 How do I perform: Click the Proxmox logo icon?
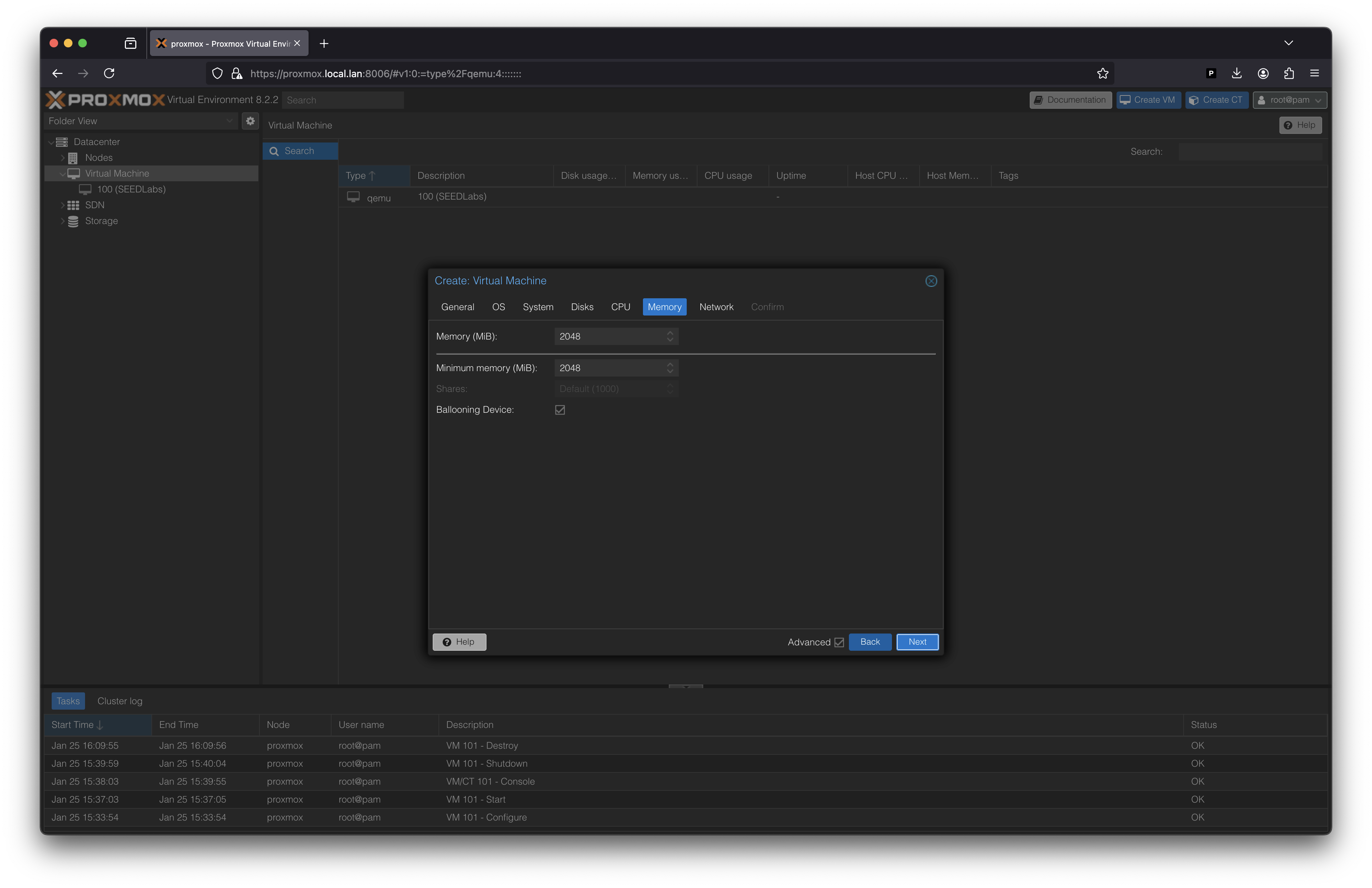[x=55, y=100]
